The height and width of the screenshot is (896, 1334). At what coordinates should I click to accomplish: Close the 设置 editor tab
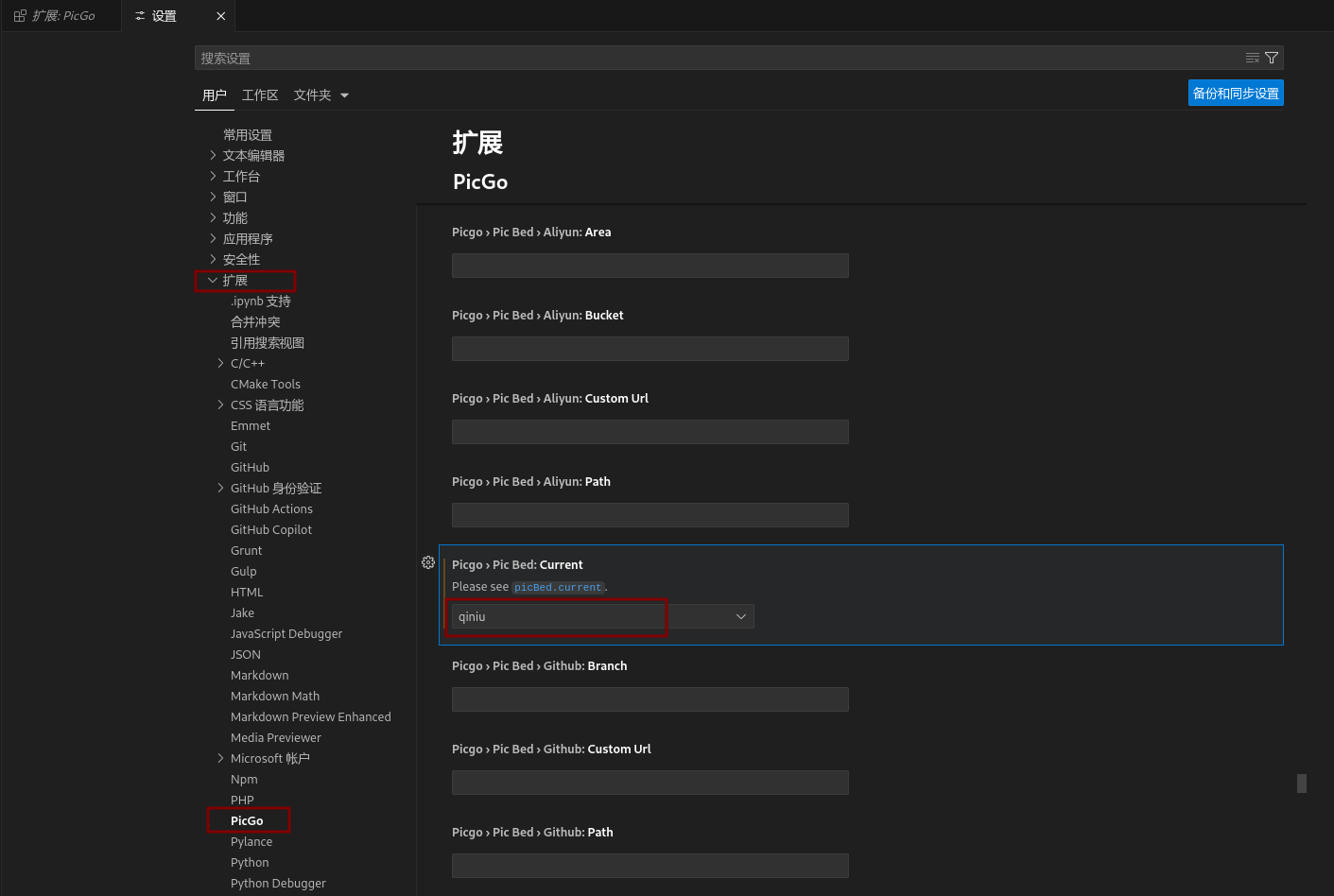(x=221, y=16)
